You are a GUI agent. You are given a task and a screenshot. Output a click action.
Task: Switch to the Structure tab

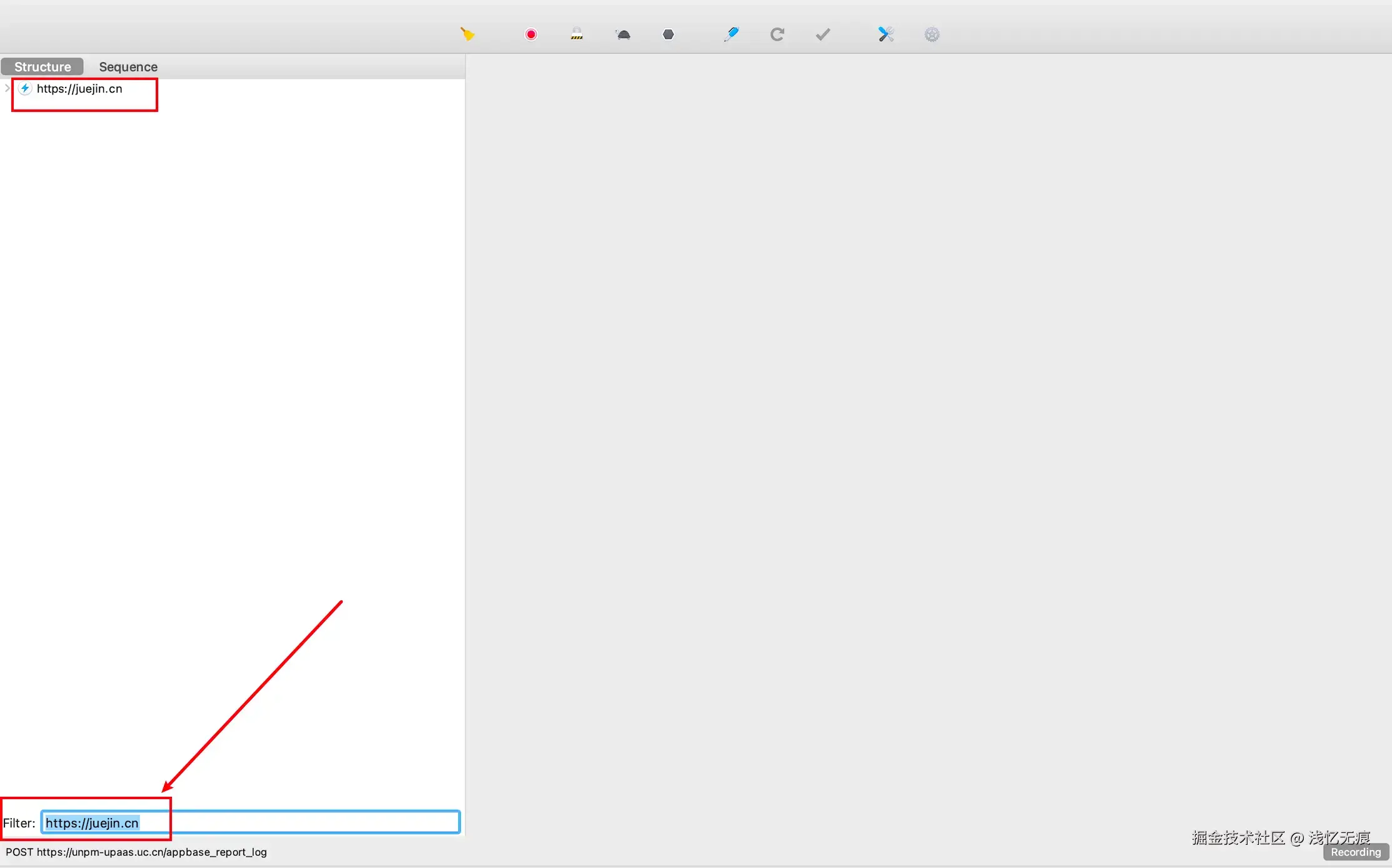pyautogui.click(x=43, y=67)
